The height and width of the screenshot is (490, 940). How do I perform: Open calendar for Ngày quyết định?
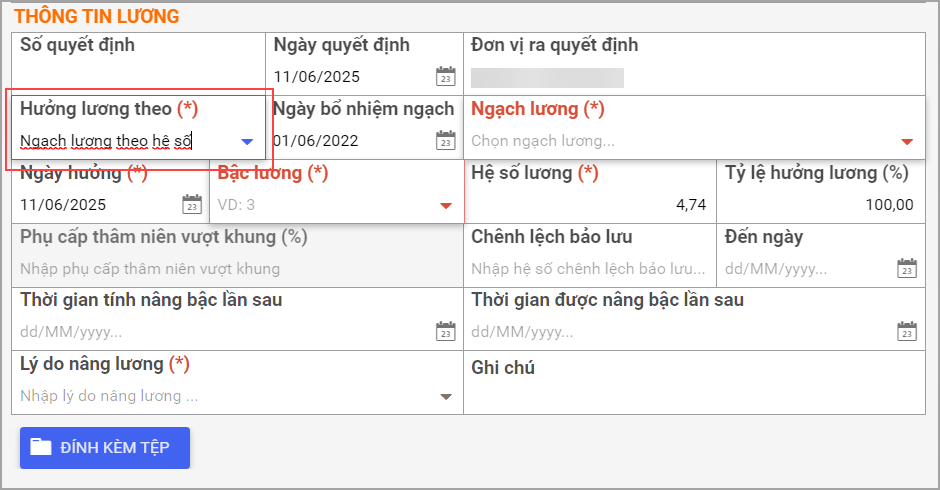(x=445, y=76)
